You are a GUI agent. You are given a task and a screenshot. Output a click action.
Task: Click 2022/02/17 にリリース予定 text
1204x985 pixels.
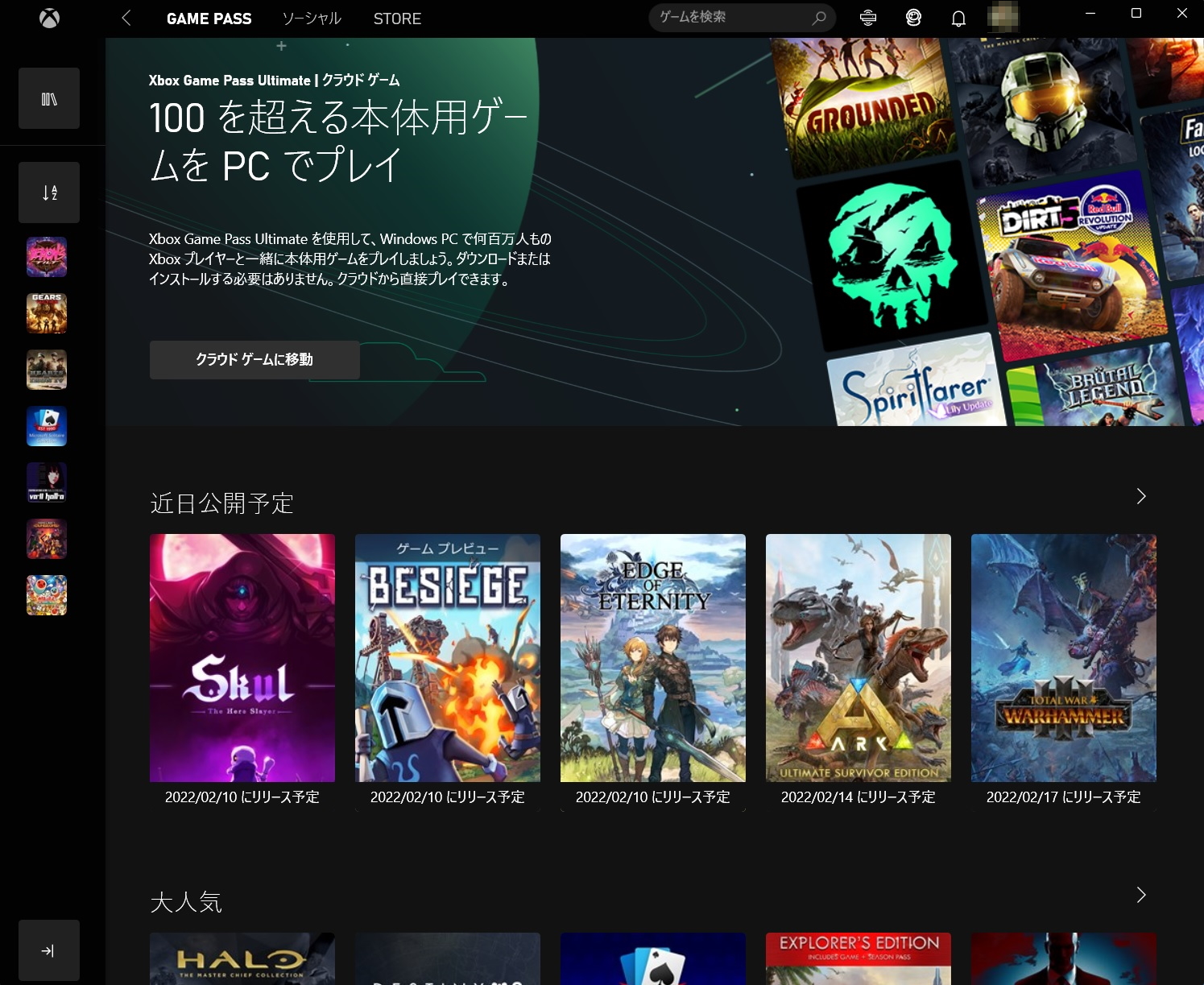click(1064, 797)
